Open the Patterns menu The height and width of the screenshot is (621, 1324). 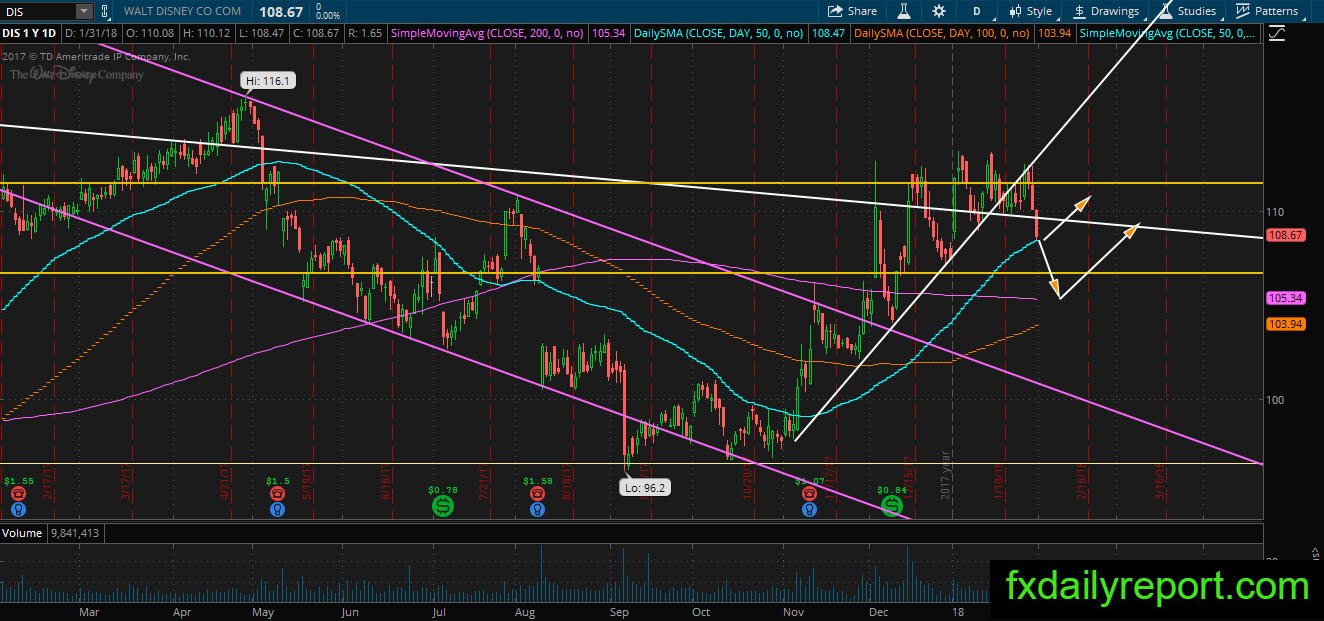1267,11
